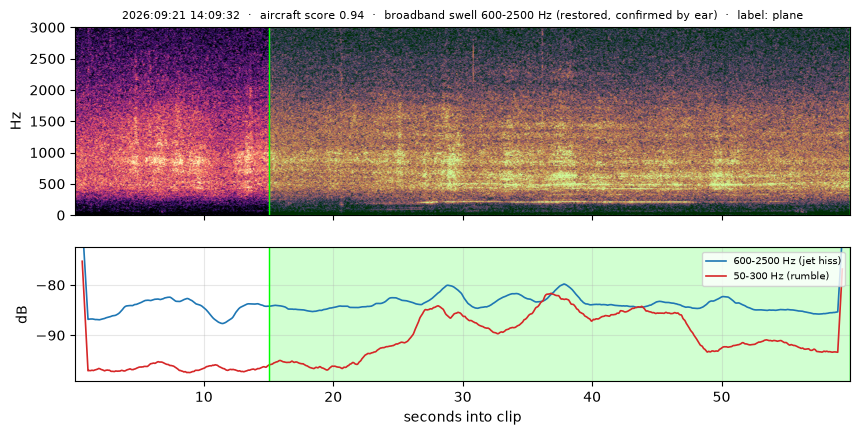
Task: Click the 10 second tick label
Action: click(x=205, y=396)
